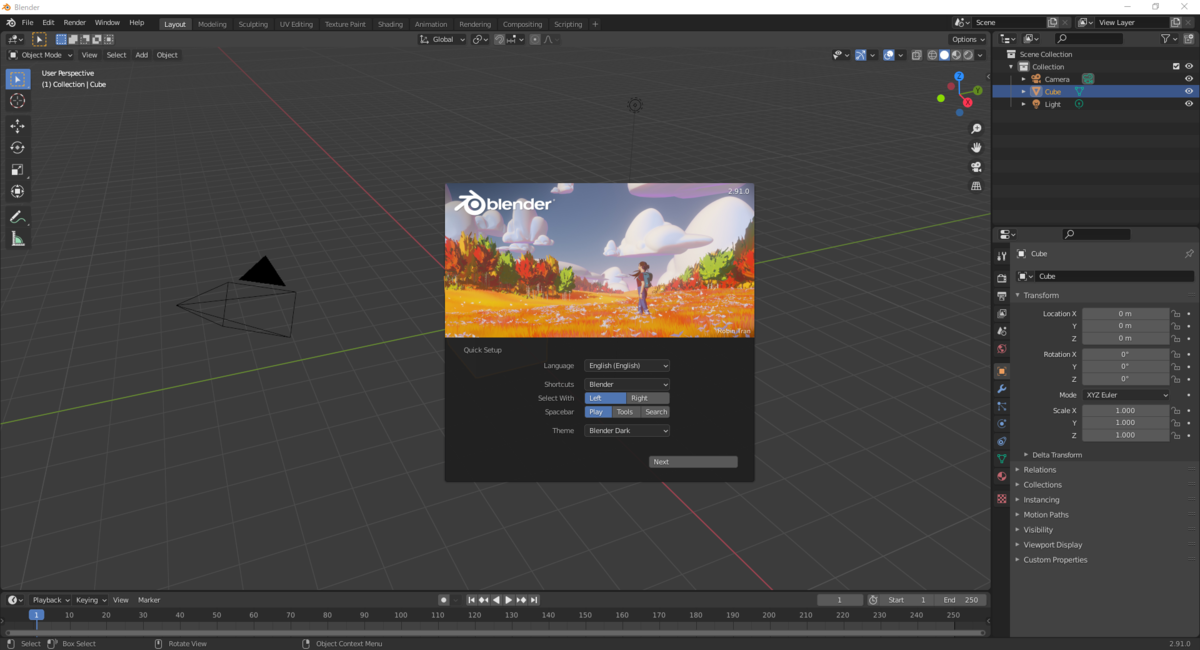Open the rotation Mode XYZ Euler dropdown
This screenshot has height=650, width=1200.
1126,395
